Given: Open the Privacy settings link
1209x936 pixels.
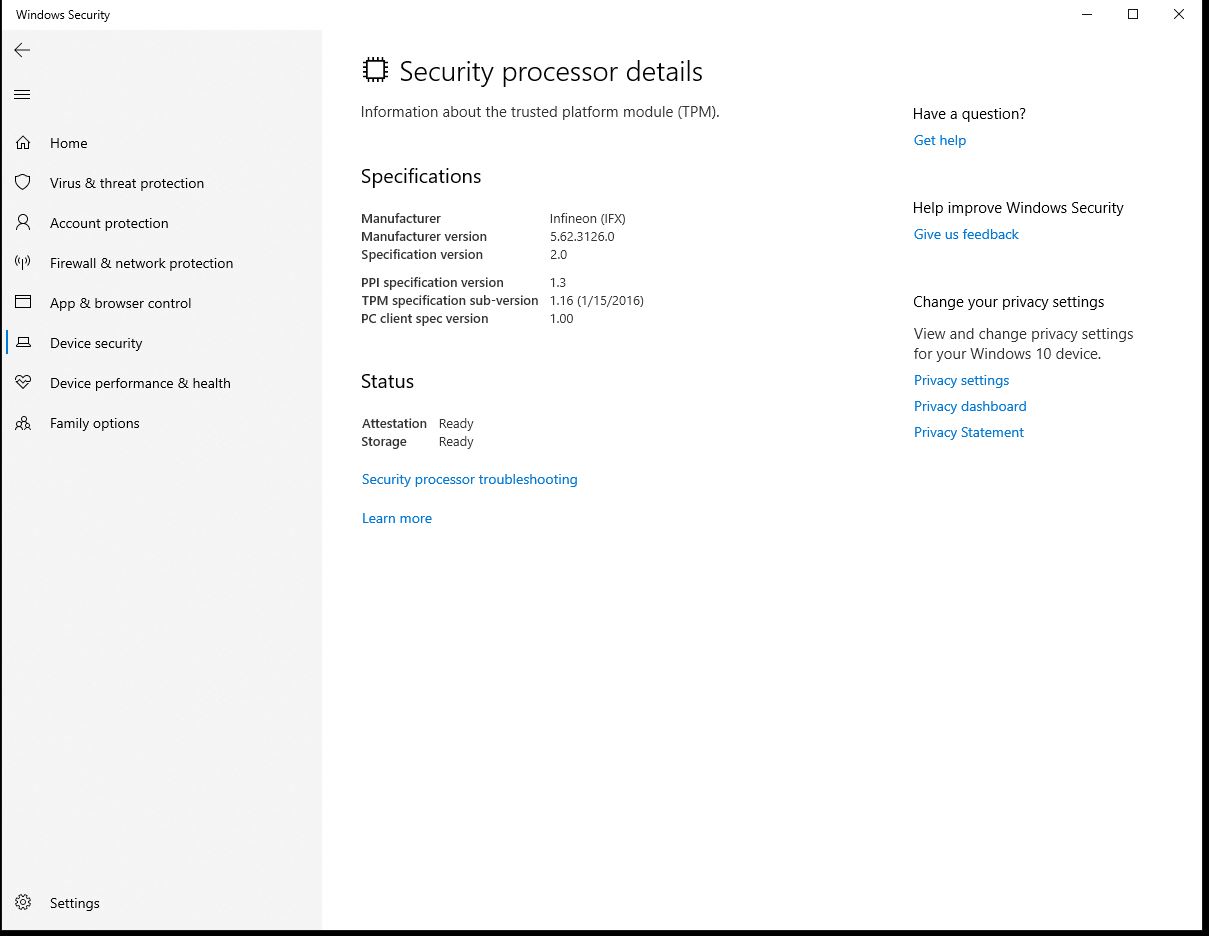Looking at the screenshot, I should click(x=961, y=380).
